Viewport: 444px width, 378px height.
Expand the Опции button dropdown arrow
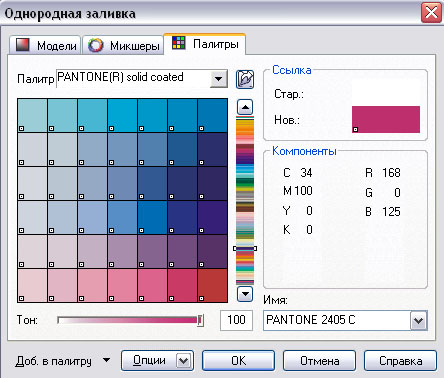(184, 360)
